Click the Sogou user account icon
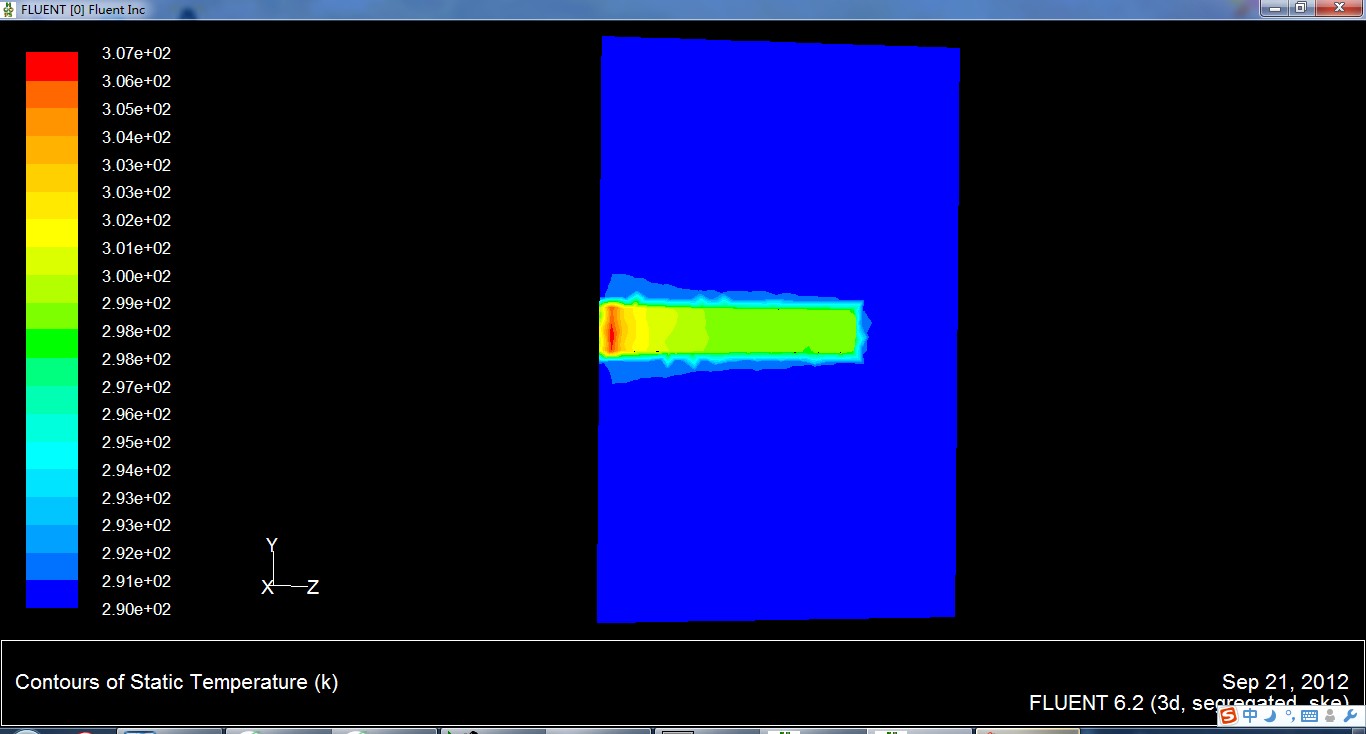The image size is (1366, 734). [x=1330, y=715]
